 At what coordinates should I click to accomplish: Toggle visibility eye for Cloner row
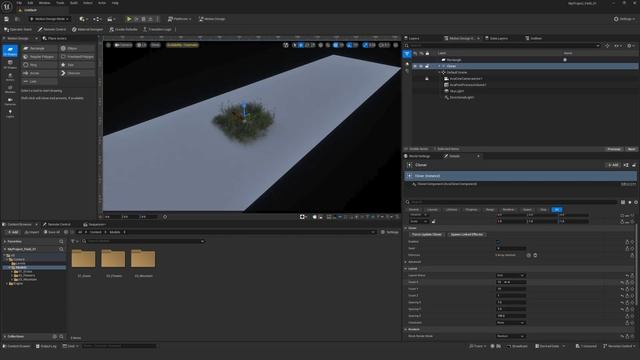tap(415, 66)
